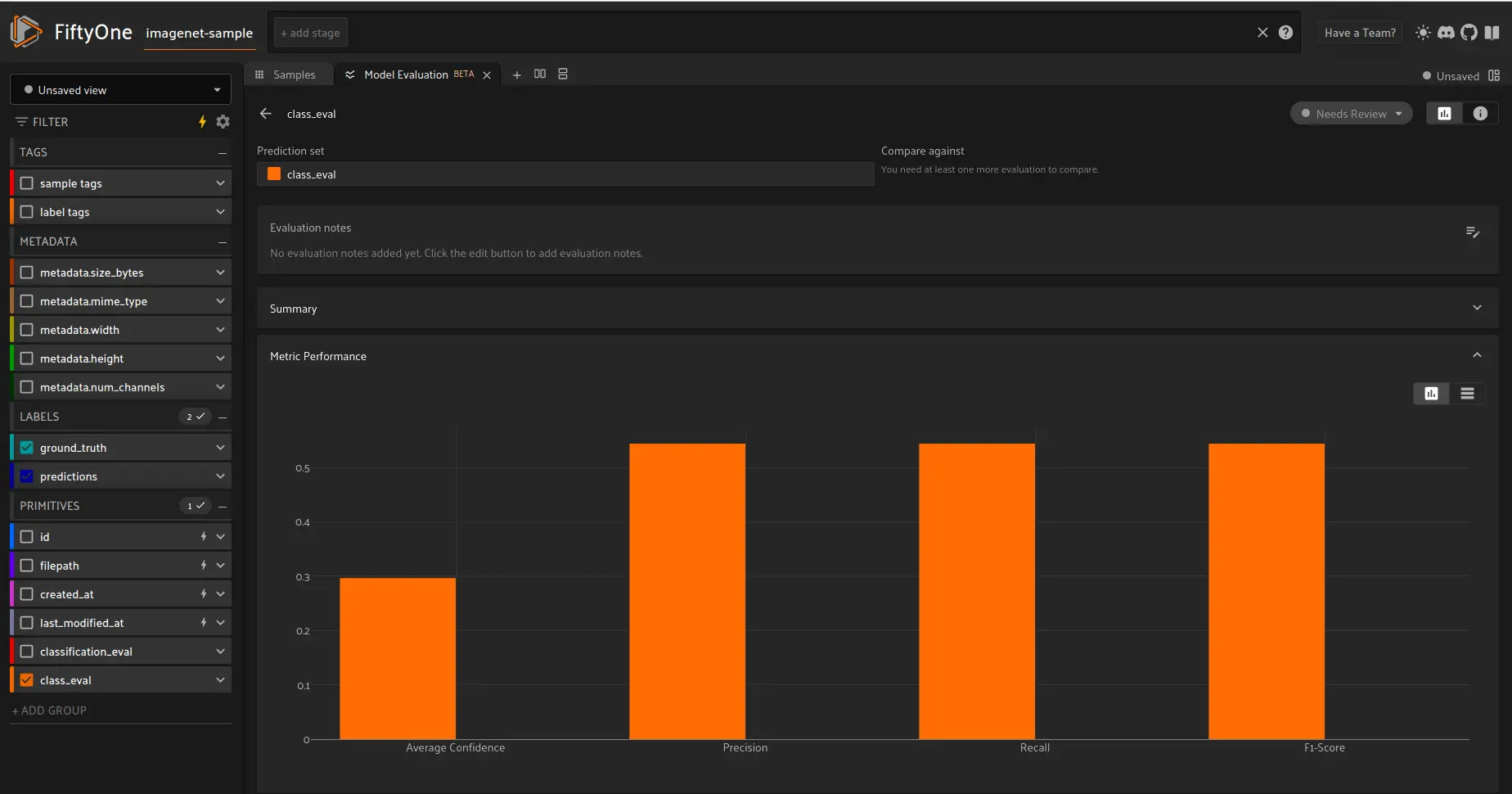Clear the view bar with the X icon

(1262, 33)
